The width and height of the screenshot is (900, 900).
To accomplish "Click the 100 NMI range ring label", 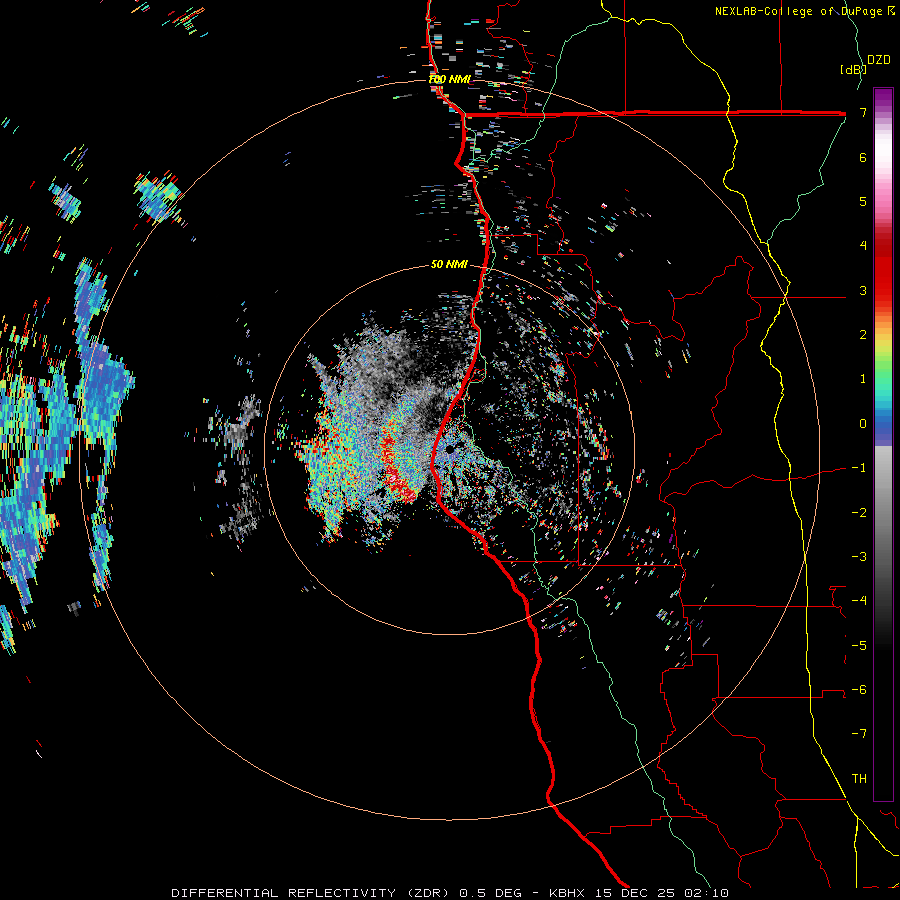I will pos(449,79).
